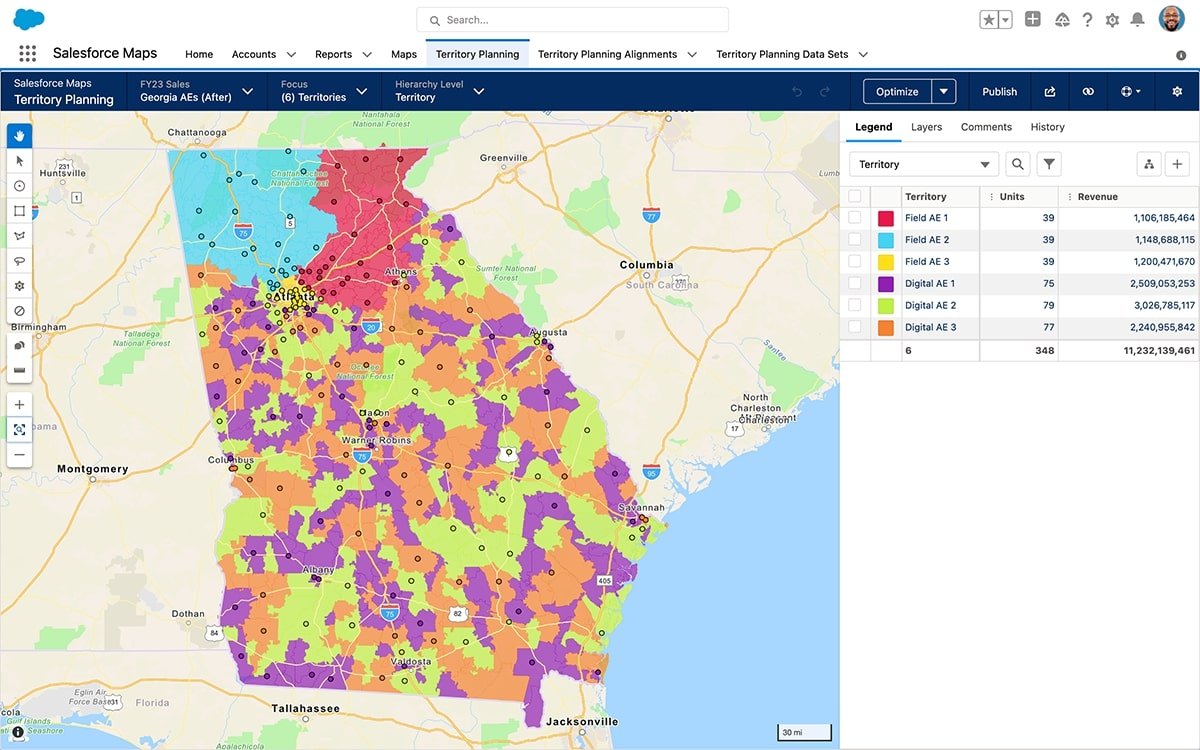Check the select-all checkbox in the table header

(856, 196)
